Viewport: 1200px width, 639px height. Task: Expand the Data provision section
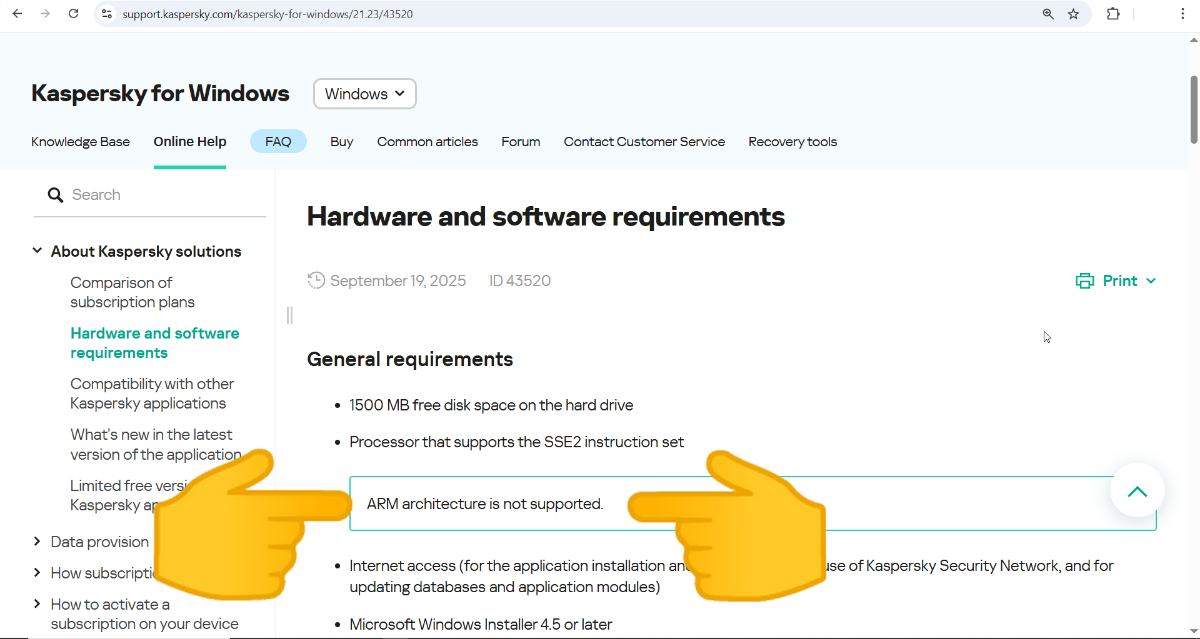pyautogui.click(x=37, y=542)
